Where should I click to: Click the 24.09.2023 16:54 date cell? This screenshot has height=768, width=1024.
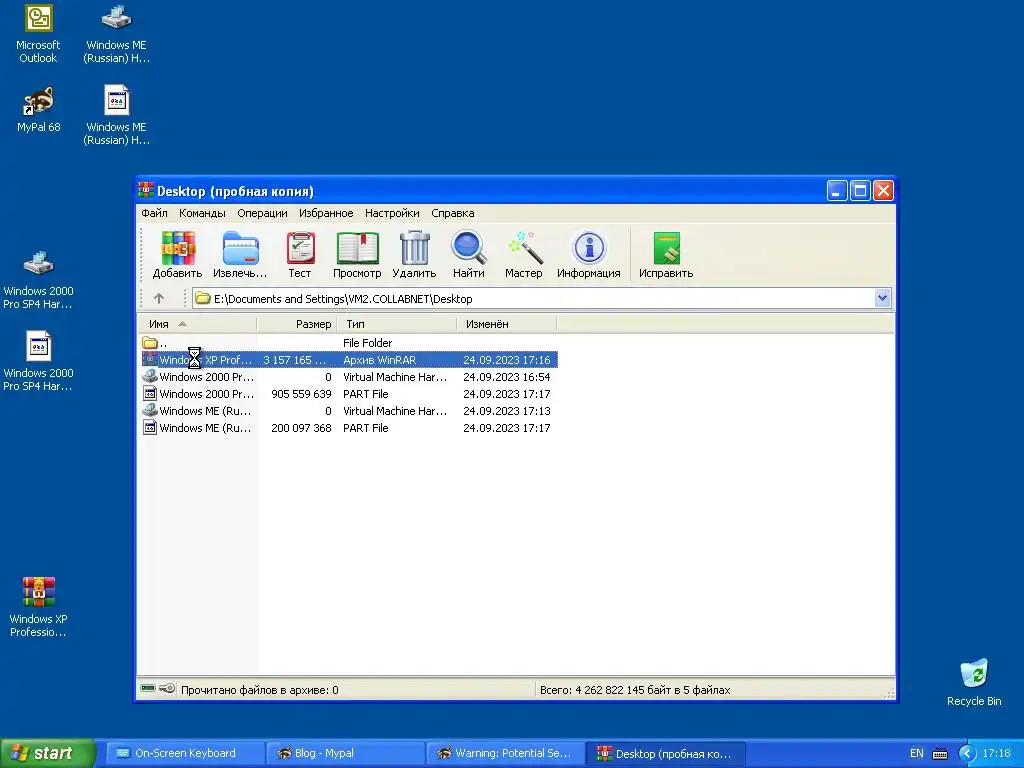(x=507, y=377)
